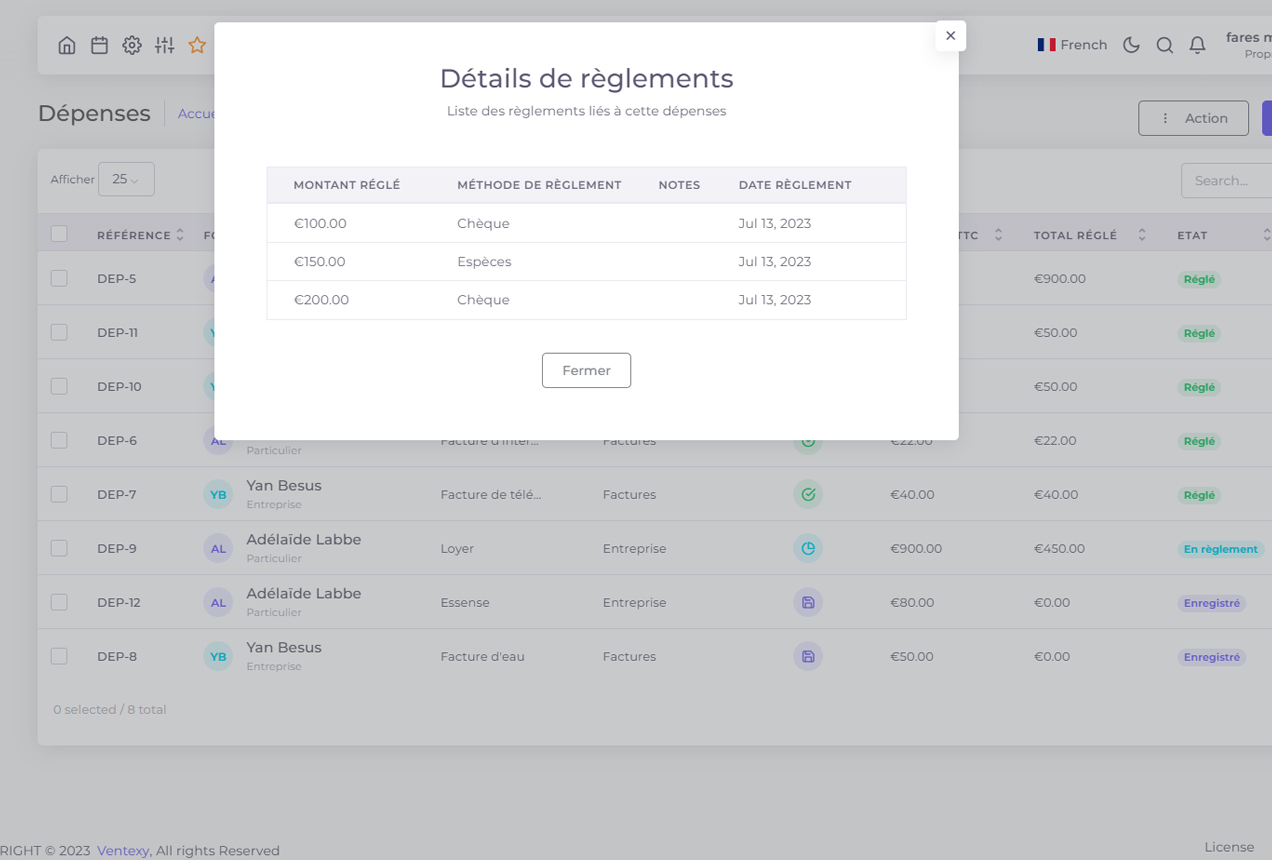This screenshot has height=860, width=1272.
Task: Check the DEP-8 row checkbox
Action: tap(59, 656)
